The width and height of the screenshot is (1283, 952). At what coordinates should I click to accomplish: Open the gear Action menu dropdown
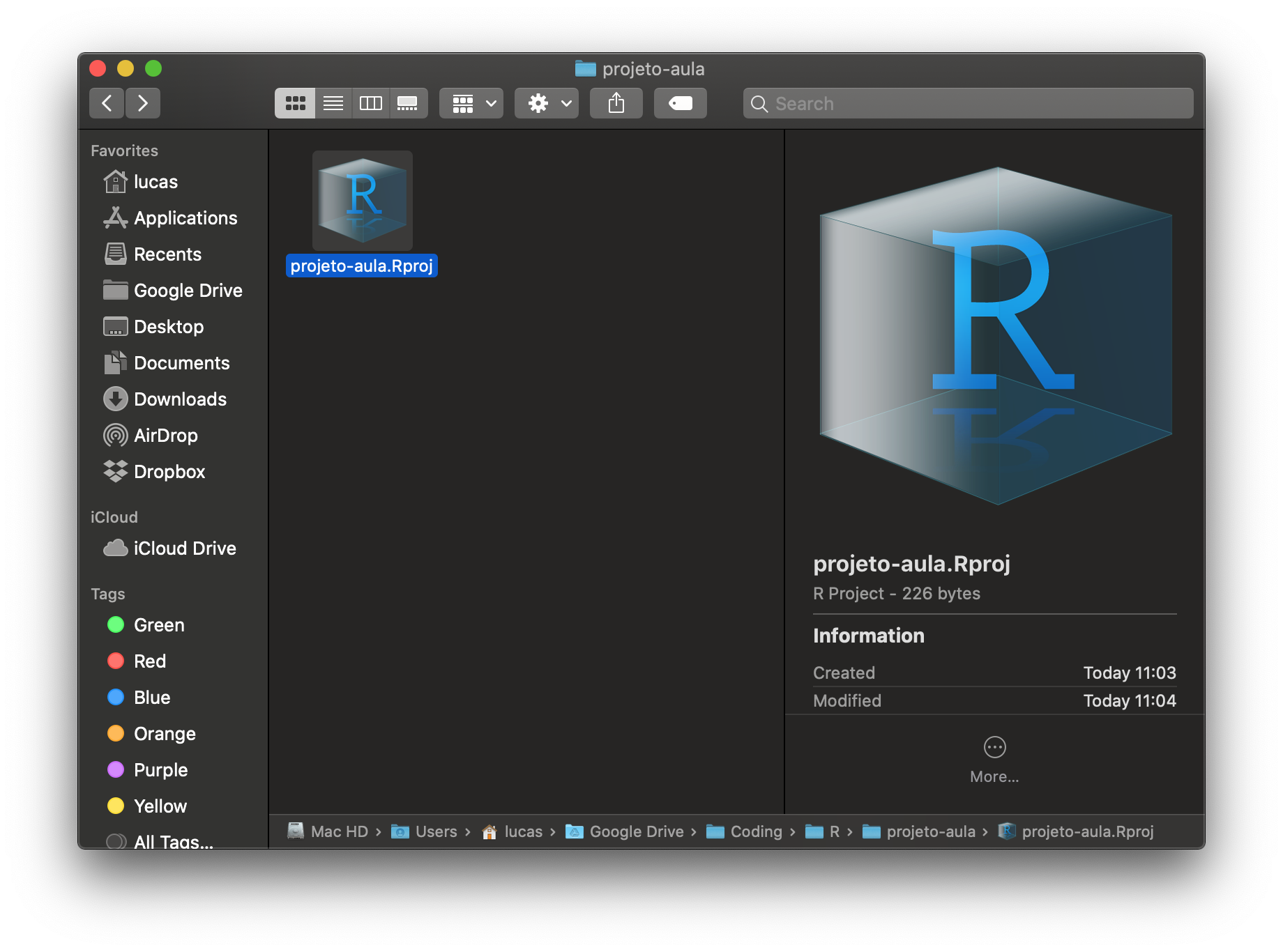click(547, 103)
